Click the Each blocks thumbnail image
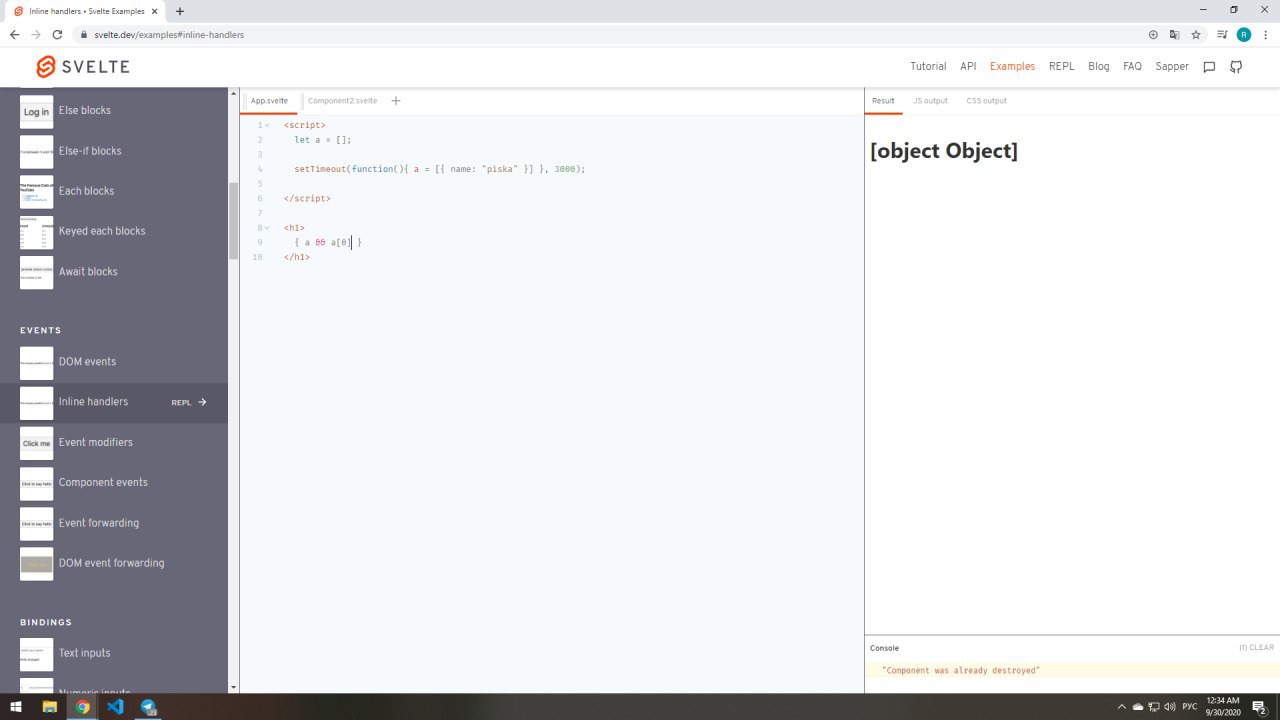 (x=36, y=191)
